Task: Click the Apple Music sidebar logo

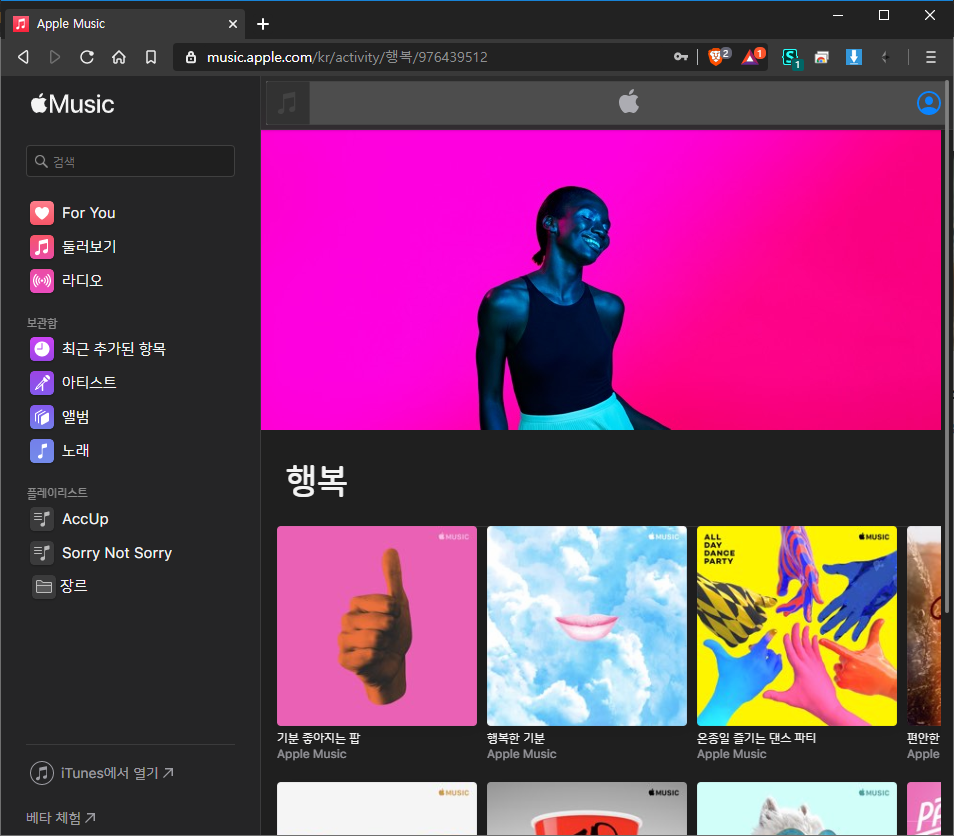Action: point(72,104)
